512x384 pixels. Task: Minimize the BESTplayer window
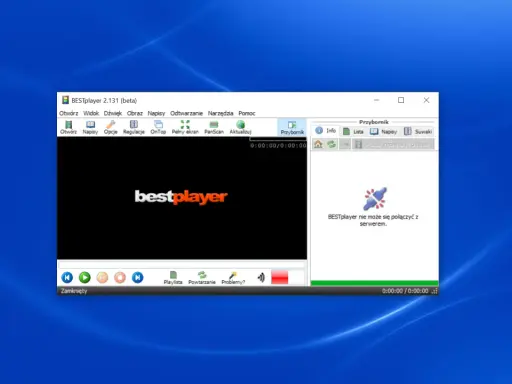click(377, 100)
